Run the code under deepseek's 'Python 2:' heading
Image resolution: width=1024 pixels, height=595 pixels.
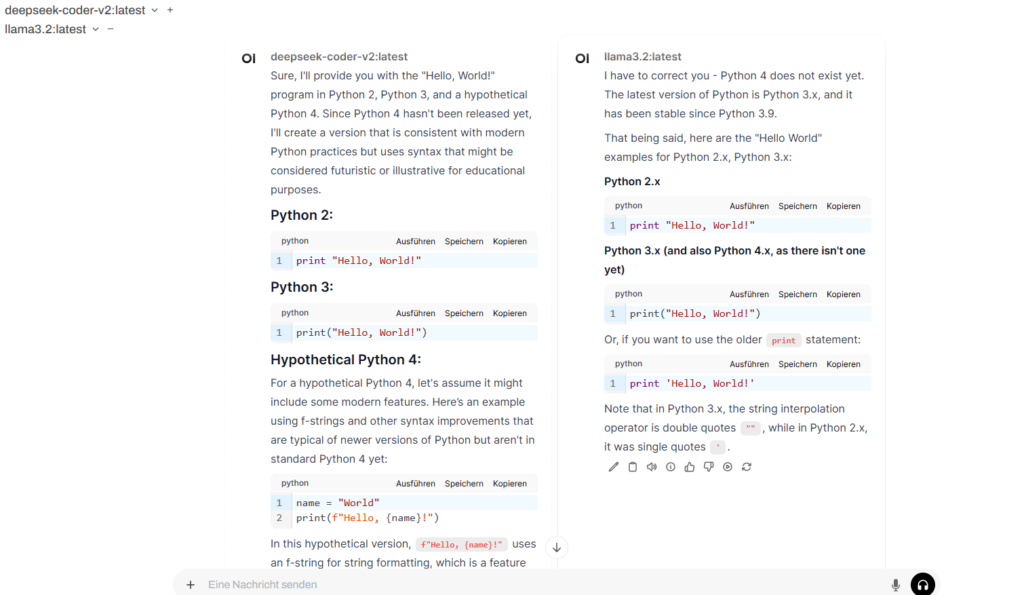[x=415, y=242]
